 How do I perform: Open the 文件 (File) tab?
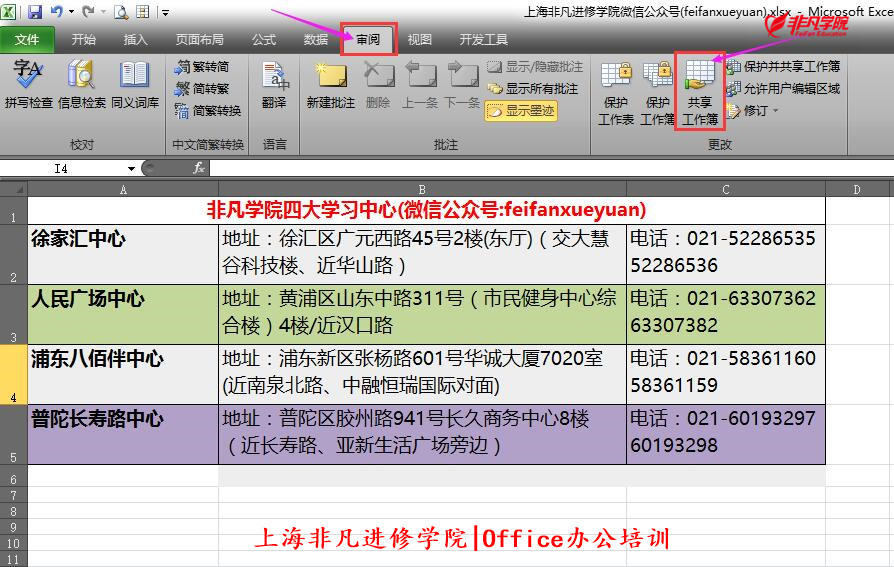point(27,40)
